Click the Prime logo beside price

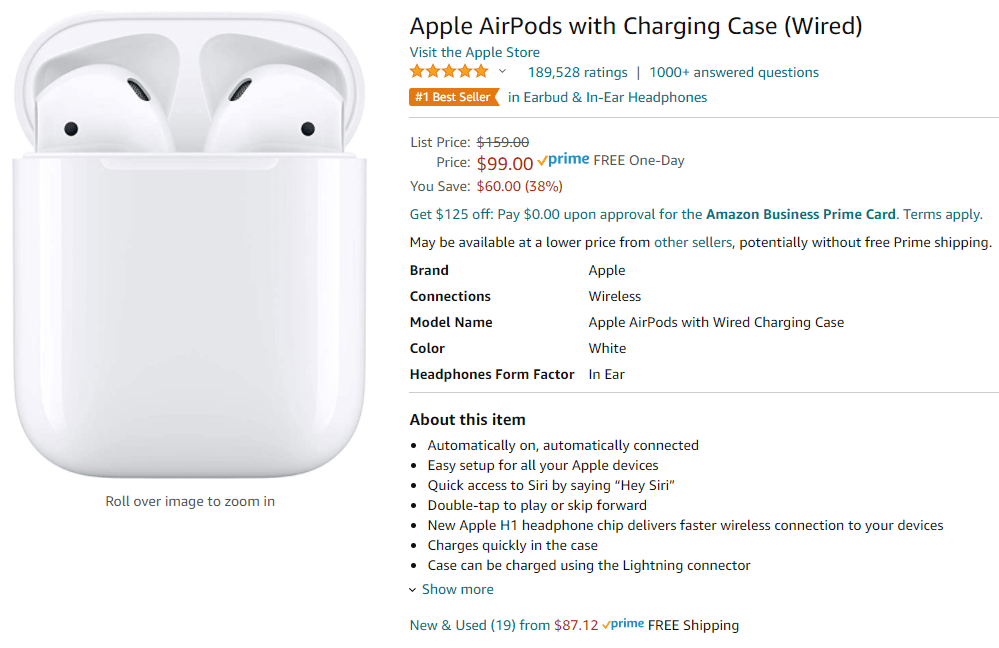point(563,160)
